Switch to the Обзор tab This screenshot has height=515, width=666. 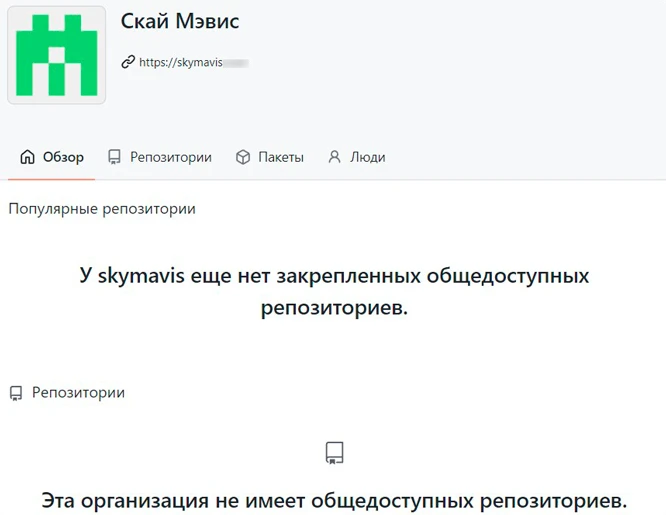click(x=63, y=157)
